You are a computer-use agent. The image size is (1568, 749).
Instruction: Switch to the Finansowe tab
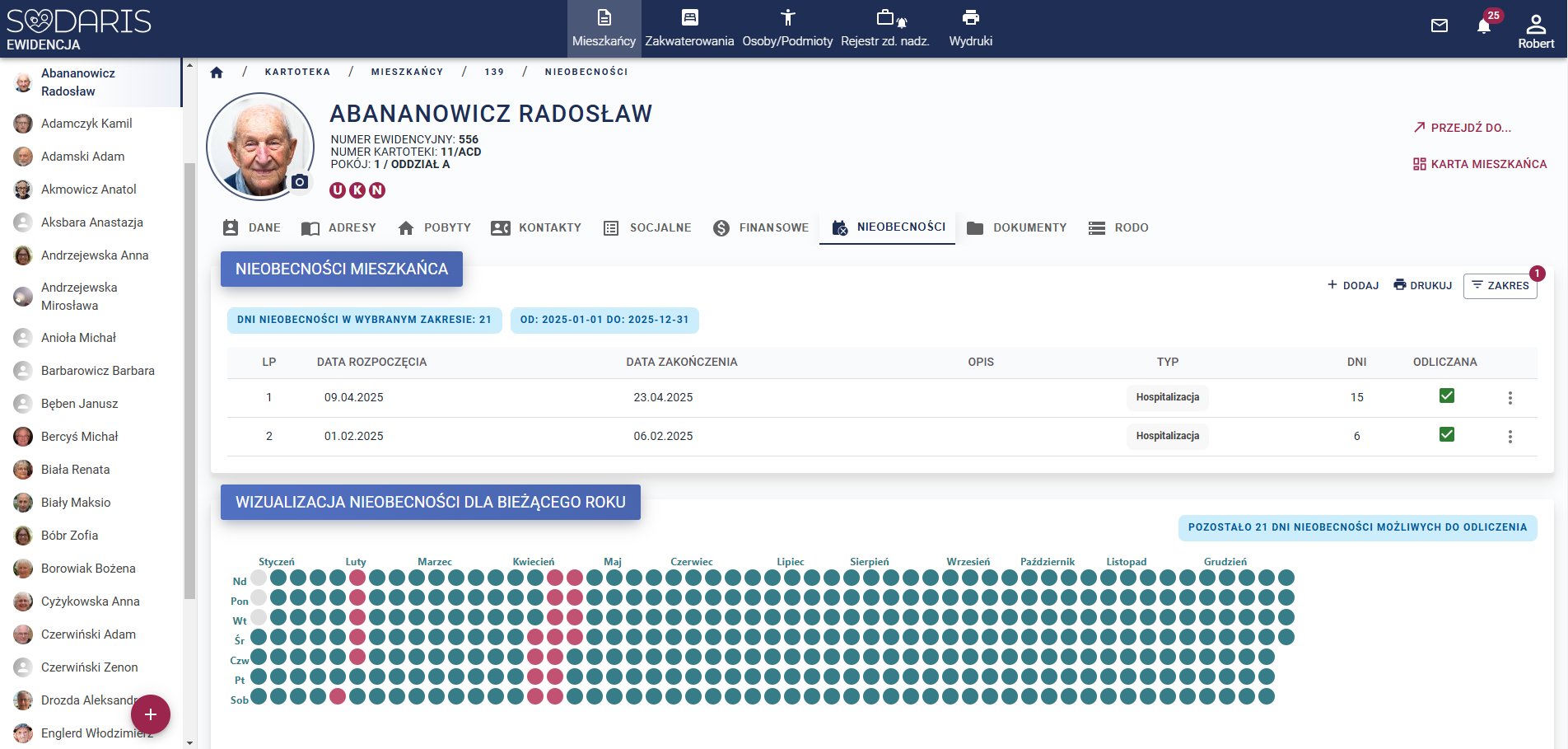tap(761, 228)
